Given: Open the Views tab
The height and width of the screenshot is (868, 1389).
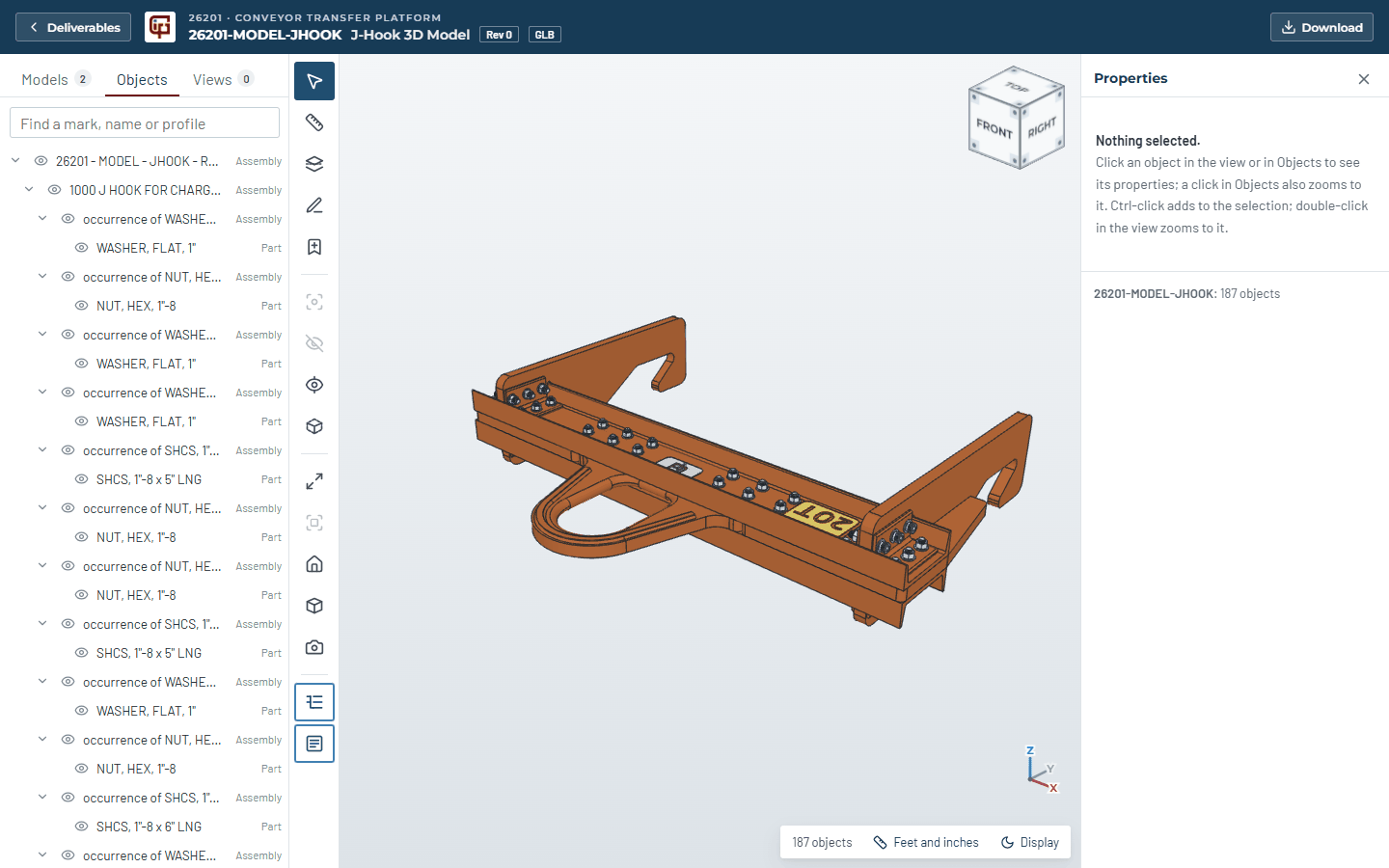Looking at the screenshot, I should (x=223, y=79).
